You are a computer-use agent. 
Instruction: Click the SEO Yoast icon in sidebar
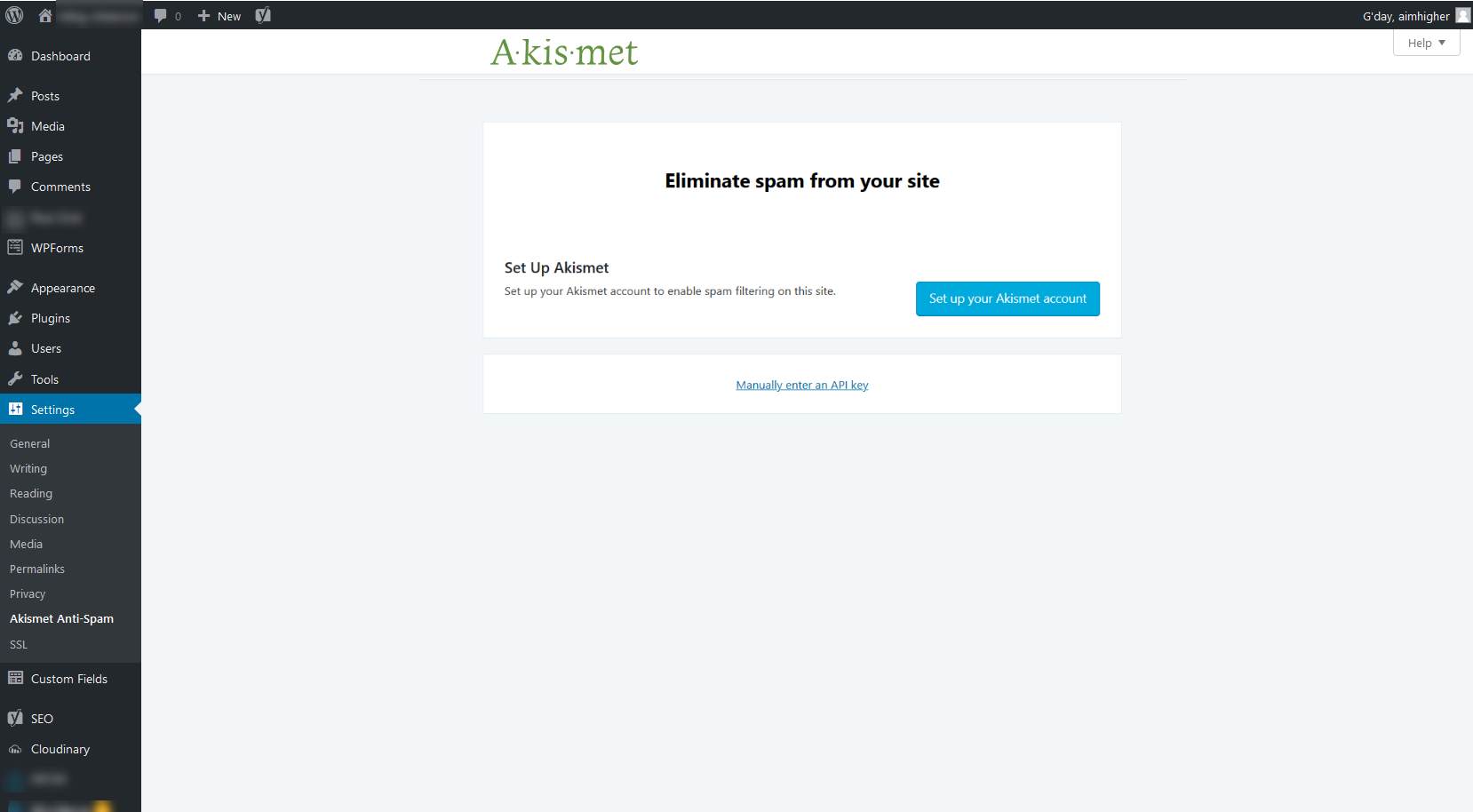click(15, 718)
